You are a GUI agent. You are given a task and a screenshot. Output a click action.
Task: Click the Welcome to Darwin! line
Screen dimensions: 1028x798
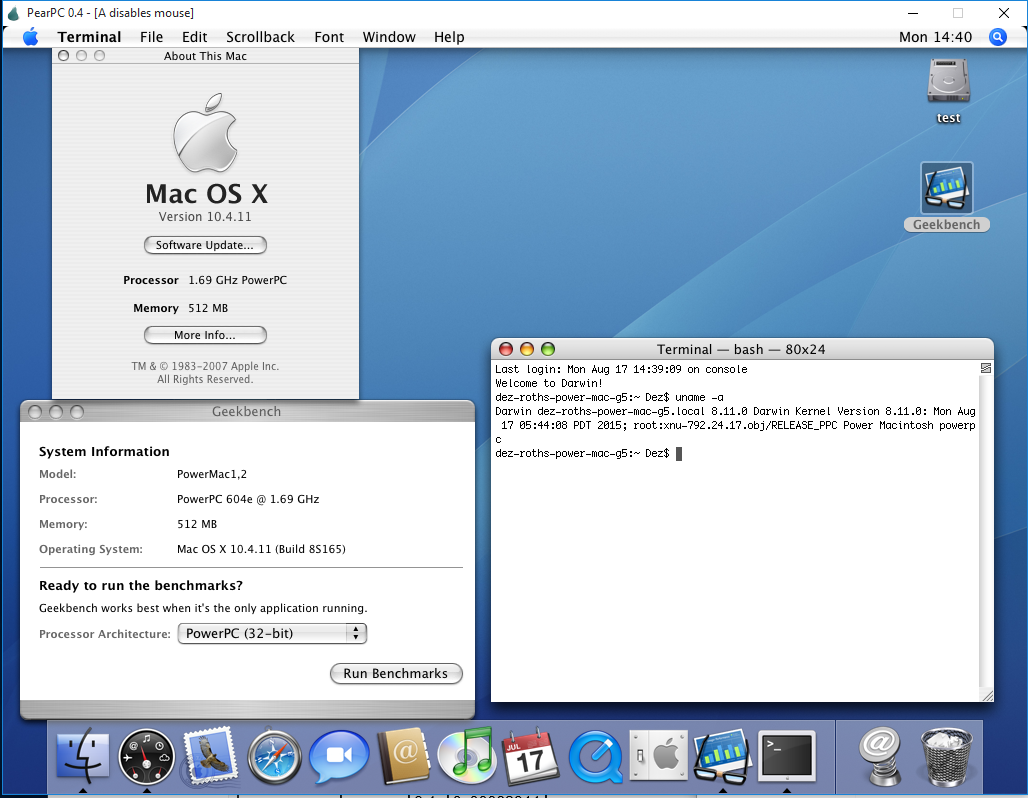pos(549,384)
